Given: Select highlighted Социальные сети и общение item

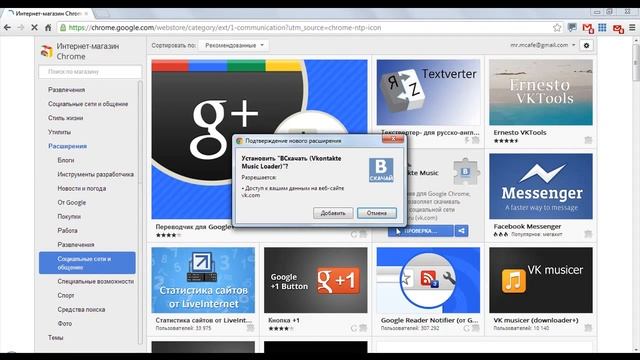Looking at the screenshot, I should 87,263.
